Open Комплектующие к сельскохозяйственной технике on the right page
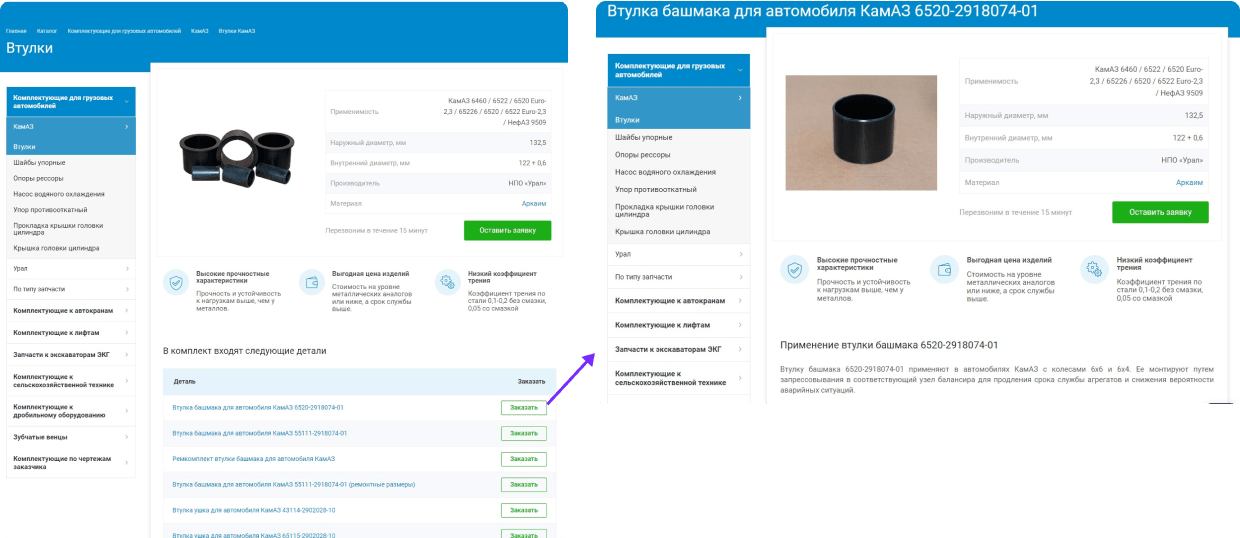This screenshot has height=538, width=1240. click(671, 378)
